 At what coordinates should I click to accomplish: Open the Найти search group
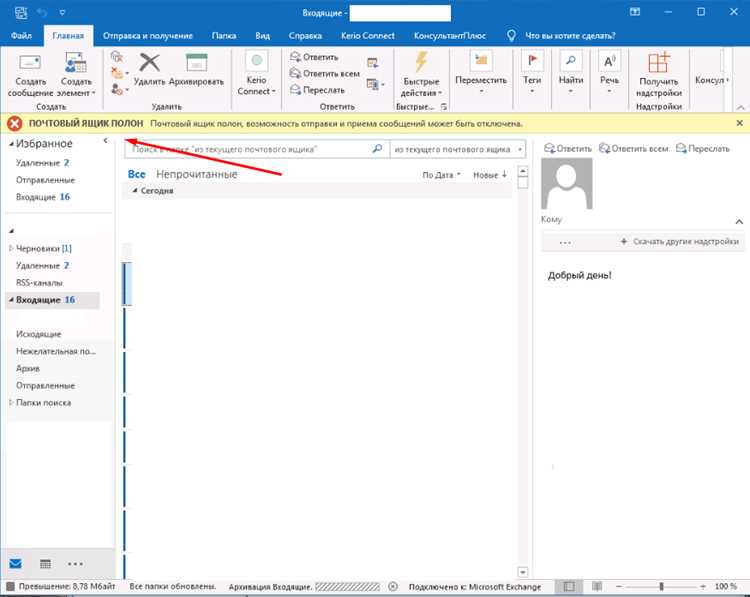[x=571, y=72]
